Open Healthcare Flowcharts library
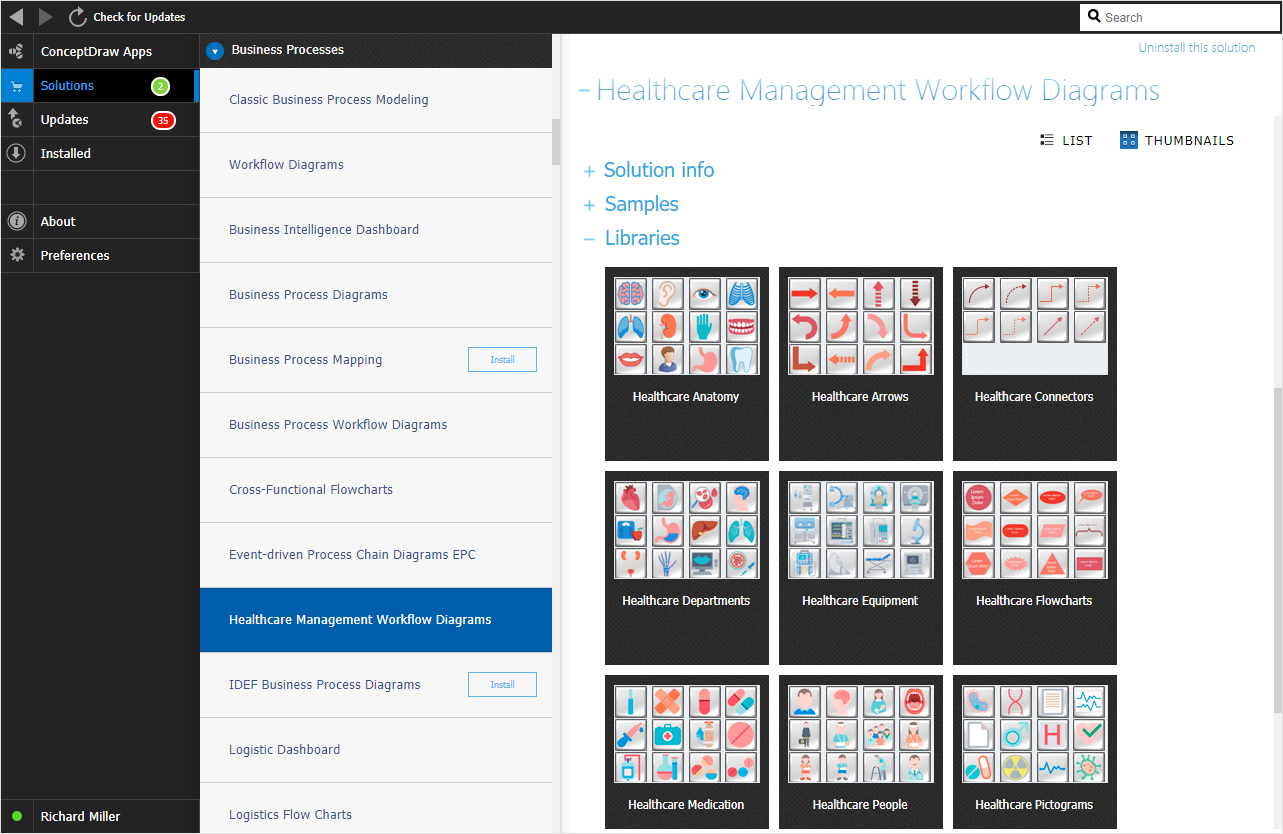The width and height of the screenshot is (1283, 834). coord(1034,568)
